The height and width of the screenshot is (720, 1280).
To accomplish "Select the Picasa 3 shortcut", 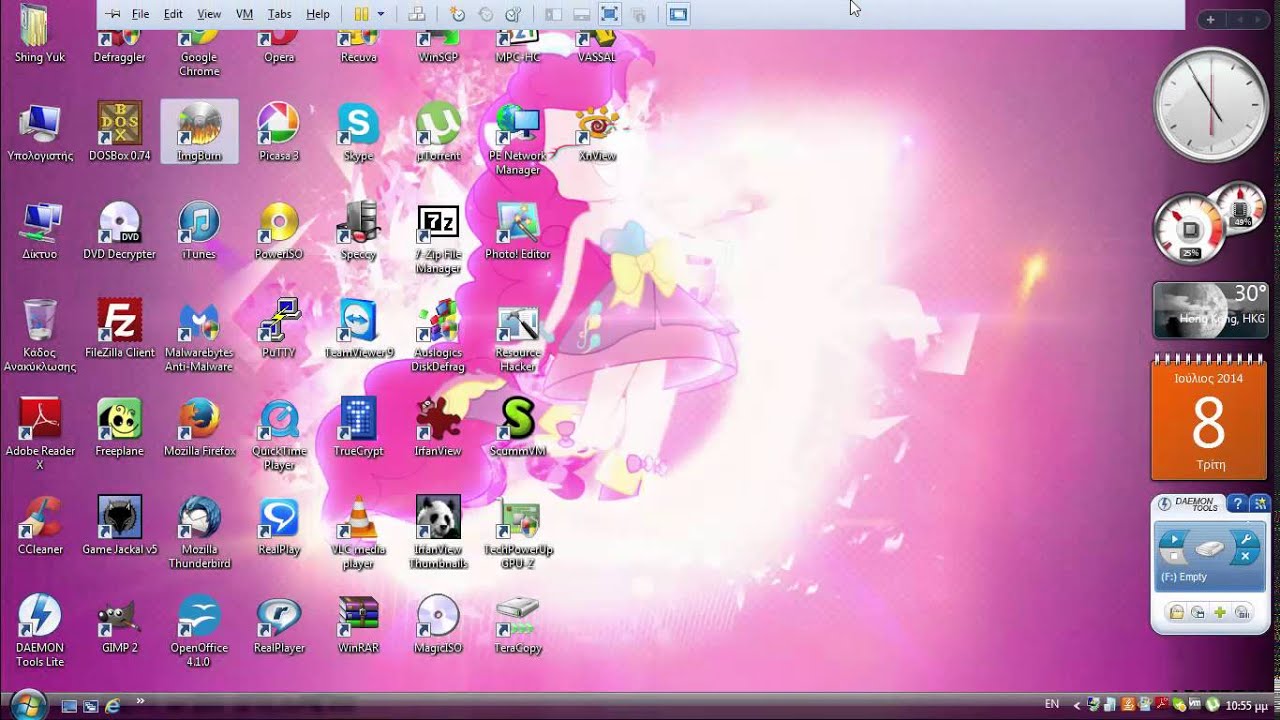I will pos(278,131).
